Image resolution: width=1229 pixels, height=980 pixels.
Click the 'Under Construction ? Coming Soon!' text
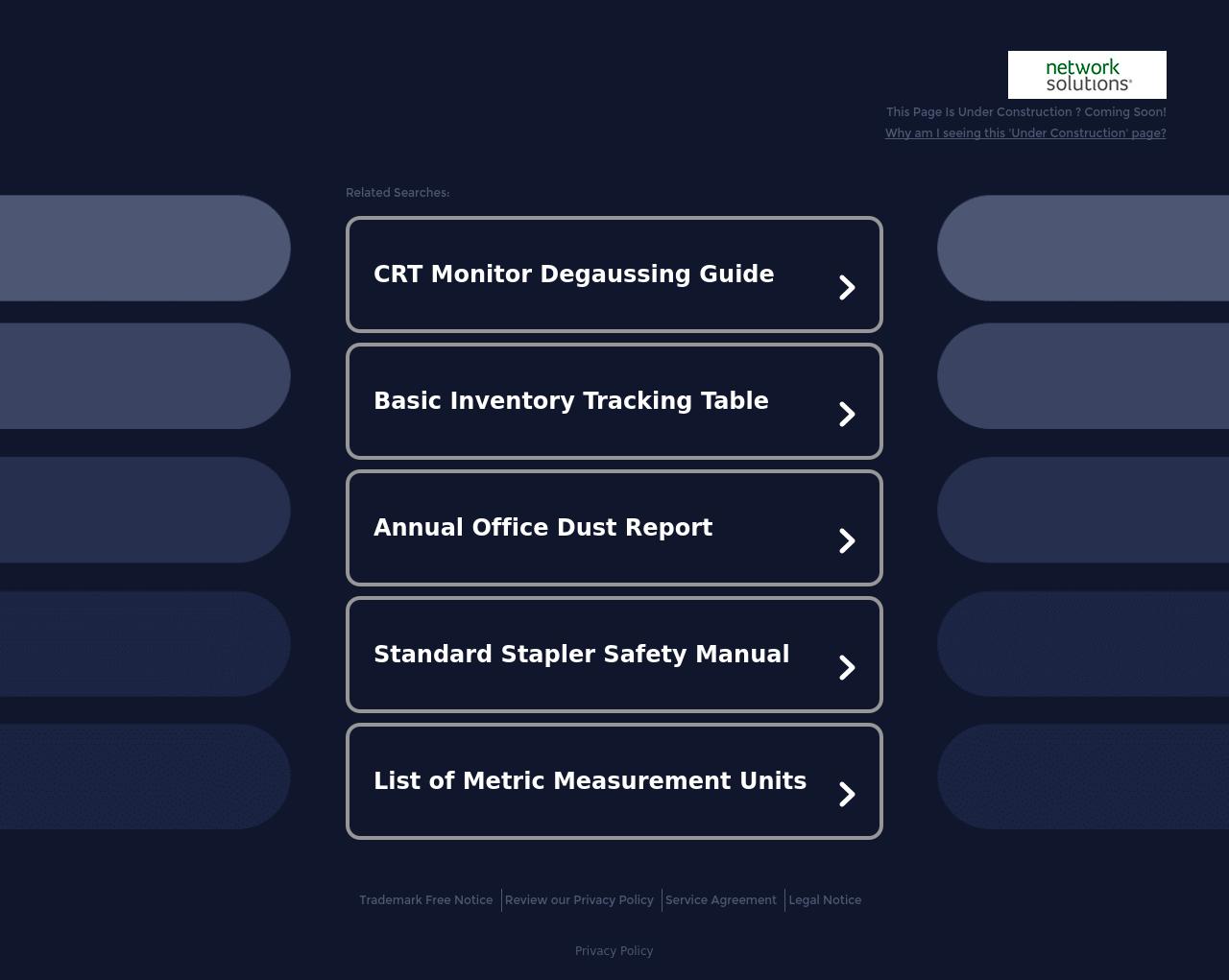point(1025,112)
